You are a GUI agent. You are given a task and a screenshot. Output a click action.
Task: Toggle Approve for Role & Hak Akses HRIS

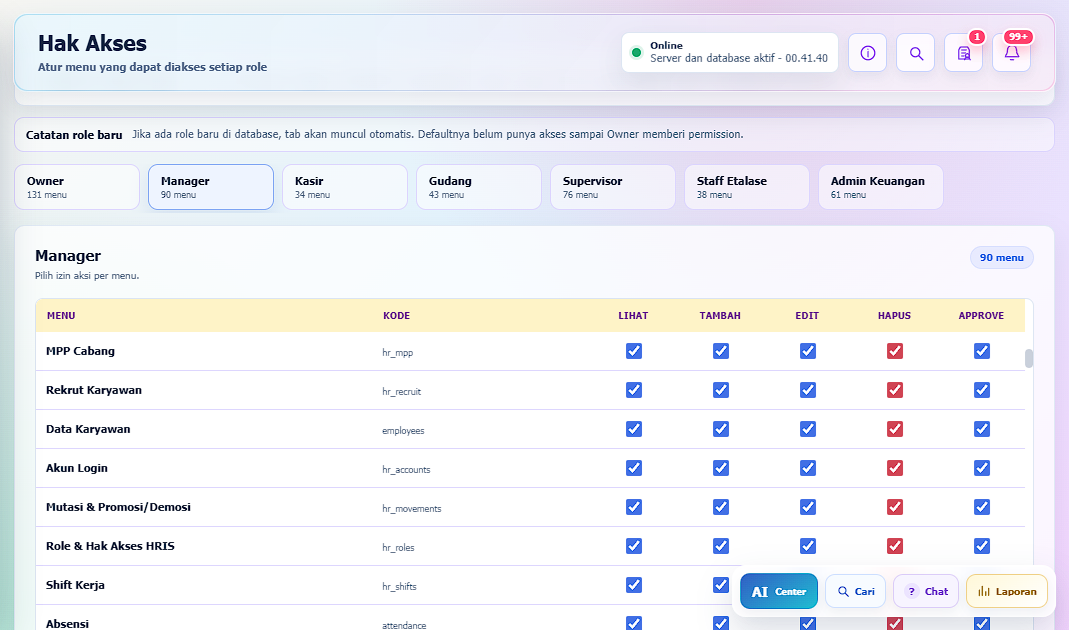pos(982,545)
